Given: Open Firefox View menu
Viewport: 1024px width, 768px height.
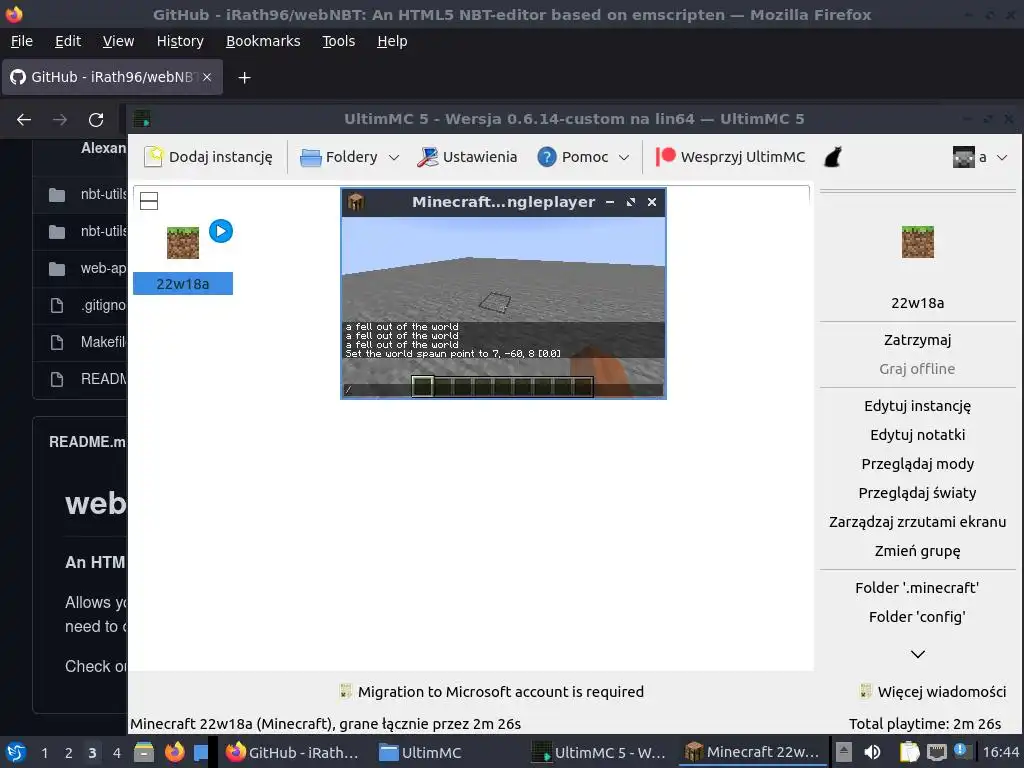Looking at the screenshot, I should pos(118,41).
